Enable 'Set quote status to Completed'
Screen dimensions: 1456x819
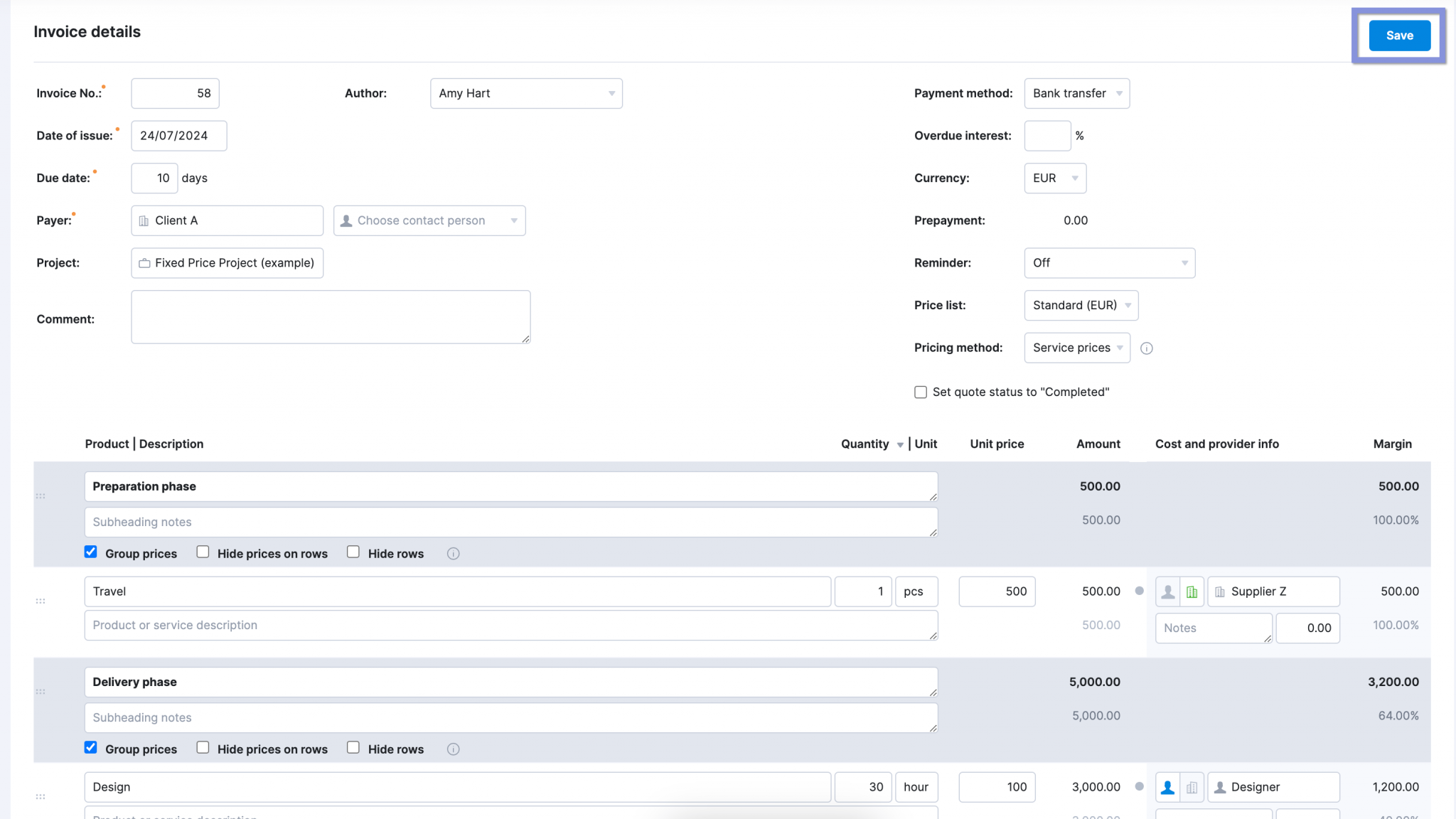tap(920, 392)
